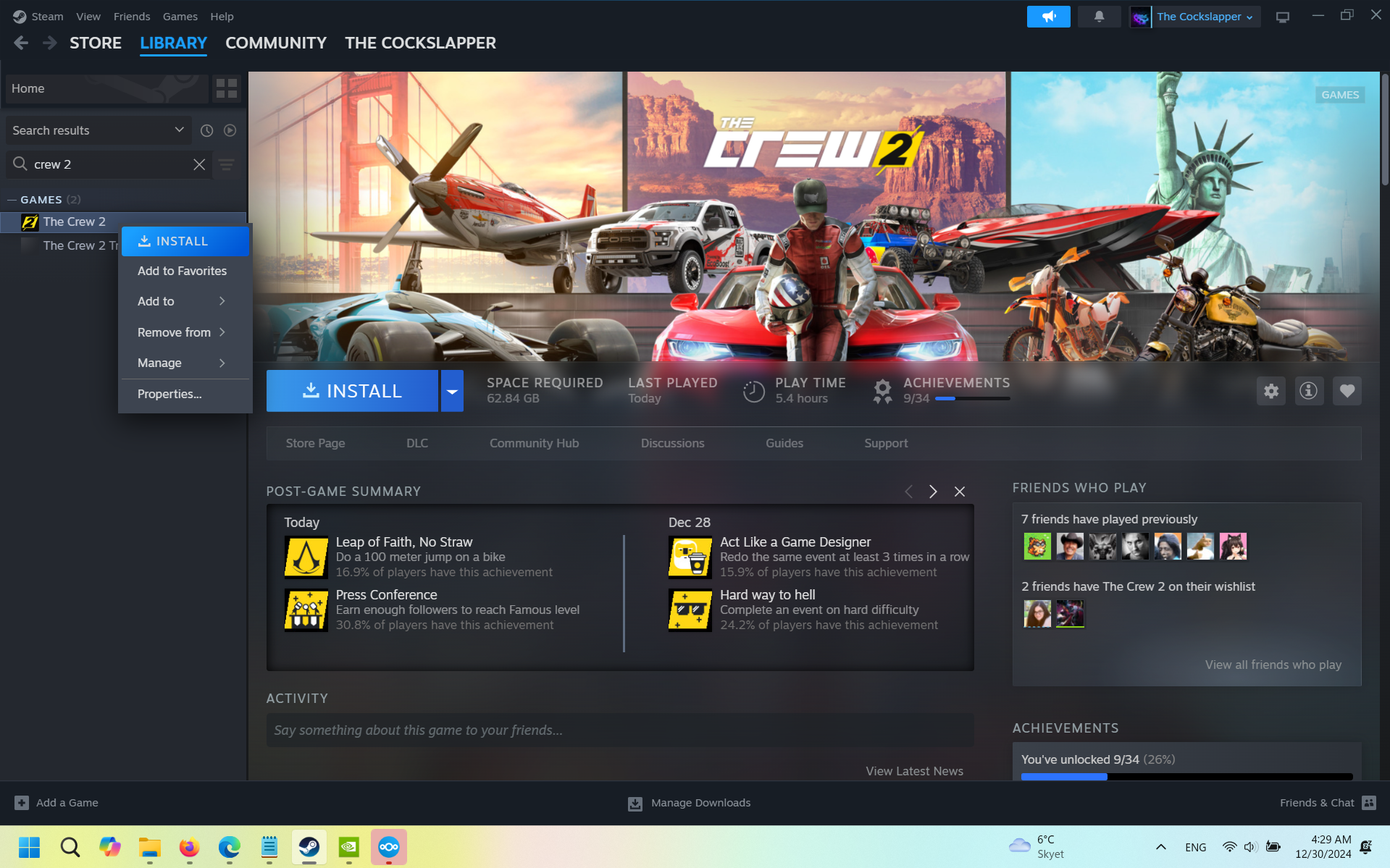Click the large blue INSTALL button
This screenshot has width=1390, height=868.
(352, 391)
